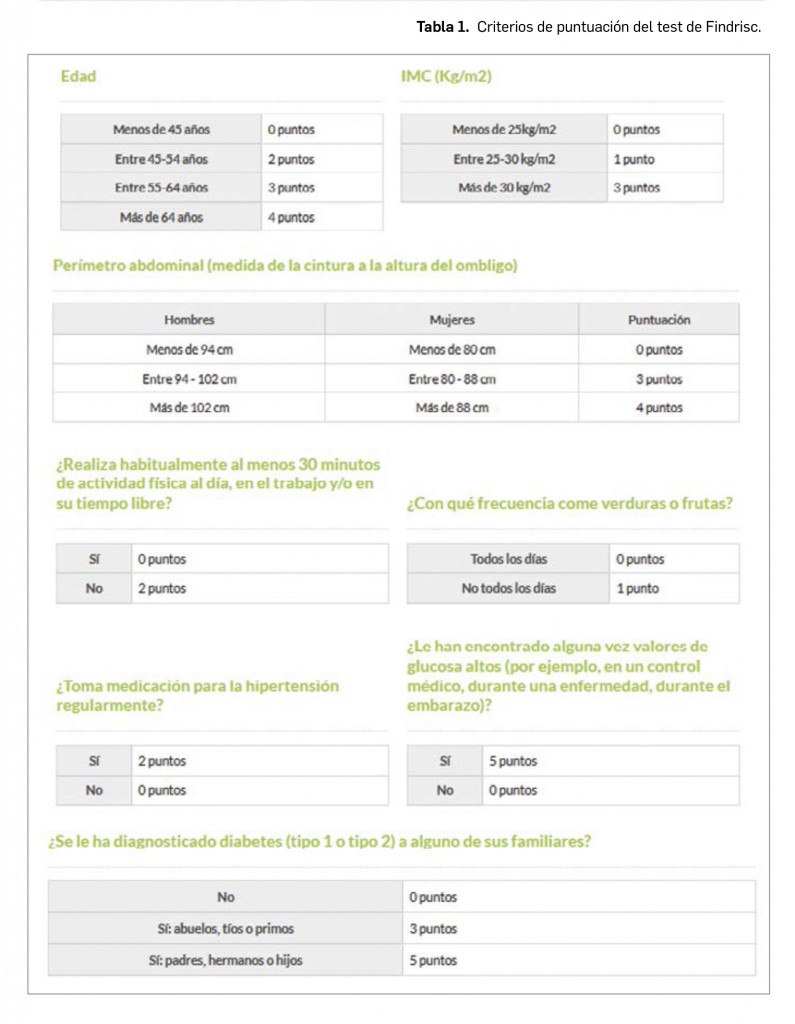The height and width of the screenshot is (1024, 795).
Task: Click the "Entre 45-54 años" row label
Action: [x=161, y=159]
